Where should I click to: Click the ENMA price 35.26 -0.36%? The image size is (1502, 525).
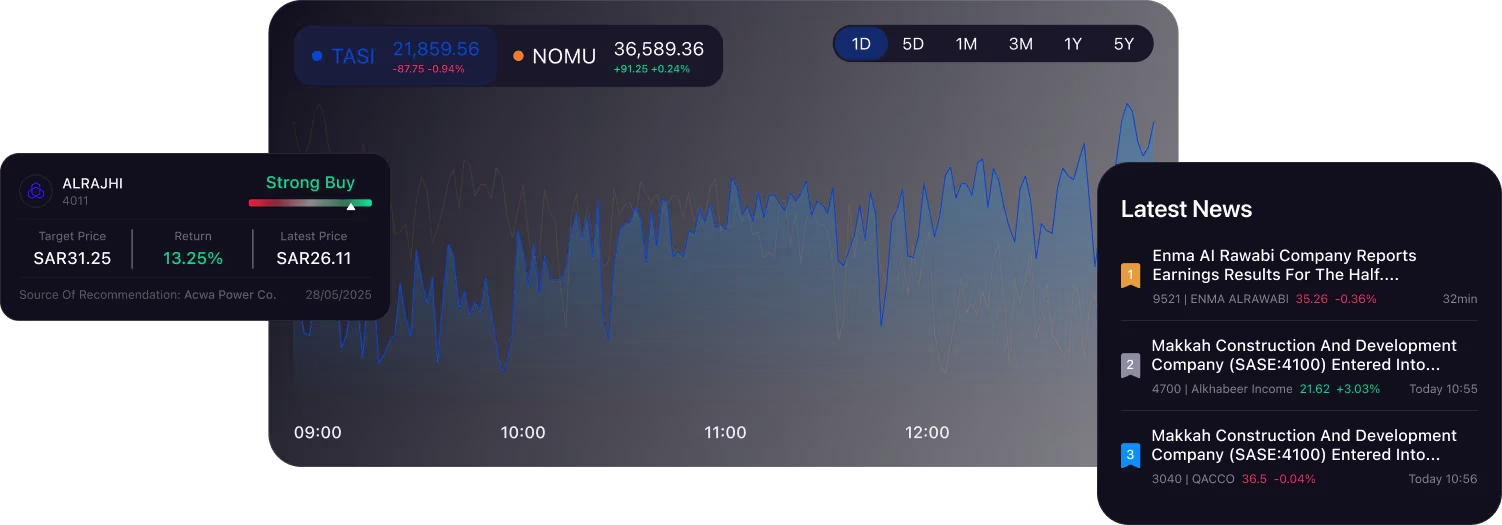click(x=1336, y=299)
